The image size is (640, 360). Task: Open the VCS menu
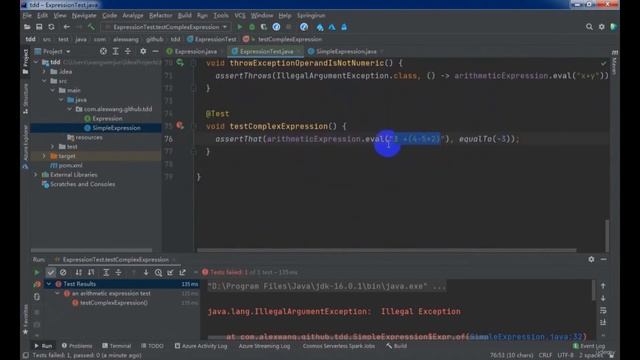coord(240,16)
